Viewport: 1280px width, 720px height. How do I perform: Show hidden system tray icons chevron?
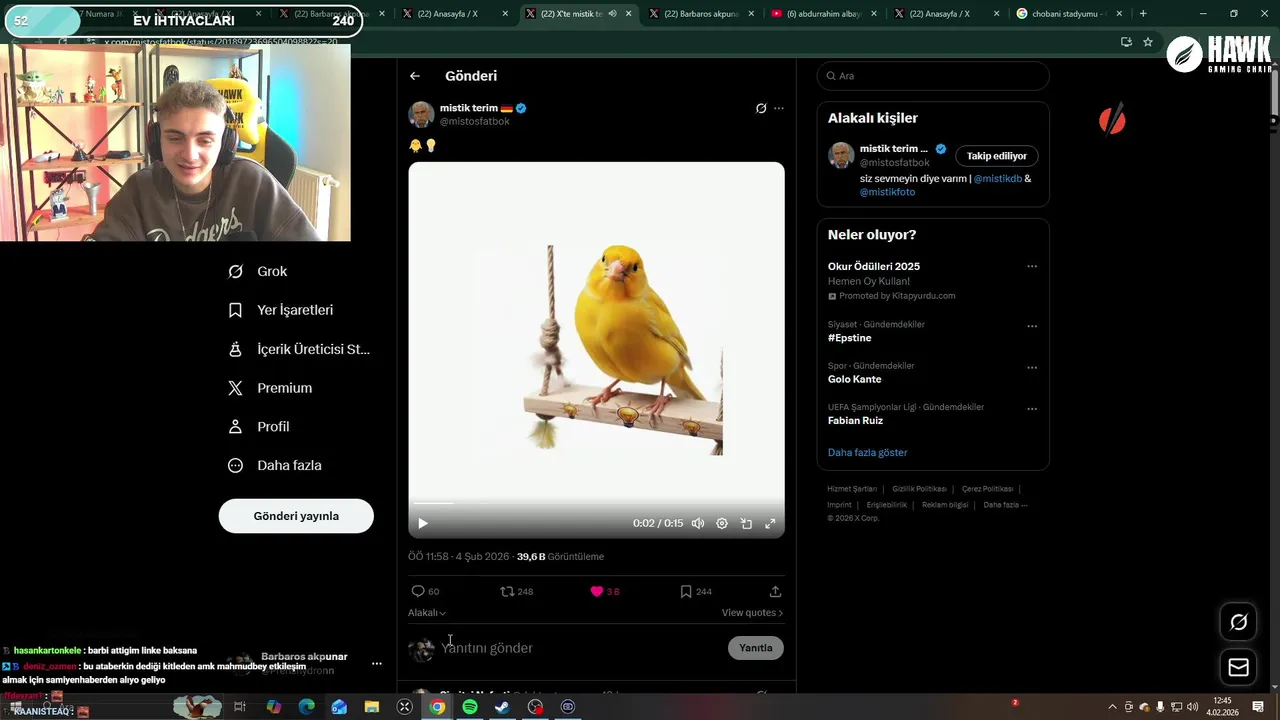(x=1112, y=707)
